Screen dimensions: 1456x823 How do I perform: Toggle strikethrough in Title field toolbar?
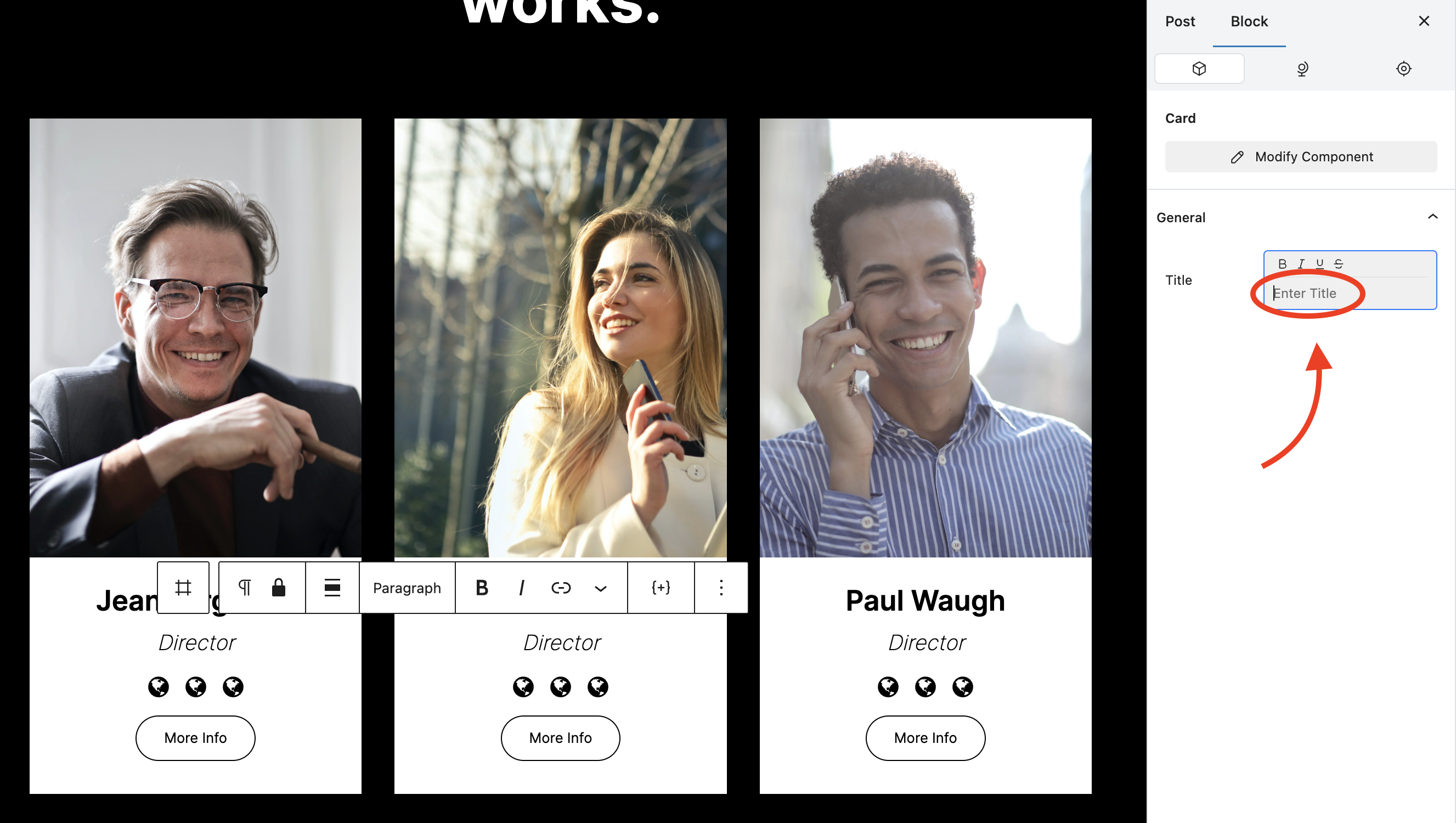[1339, 264]
